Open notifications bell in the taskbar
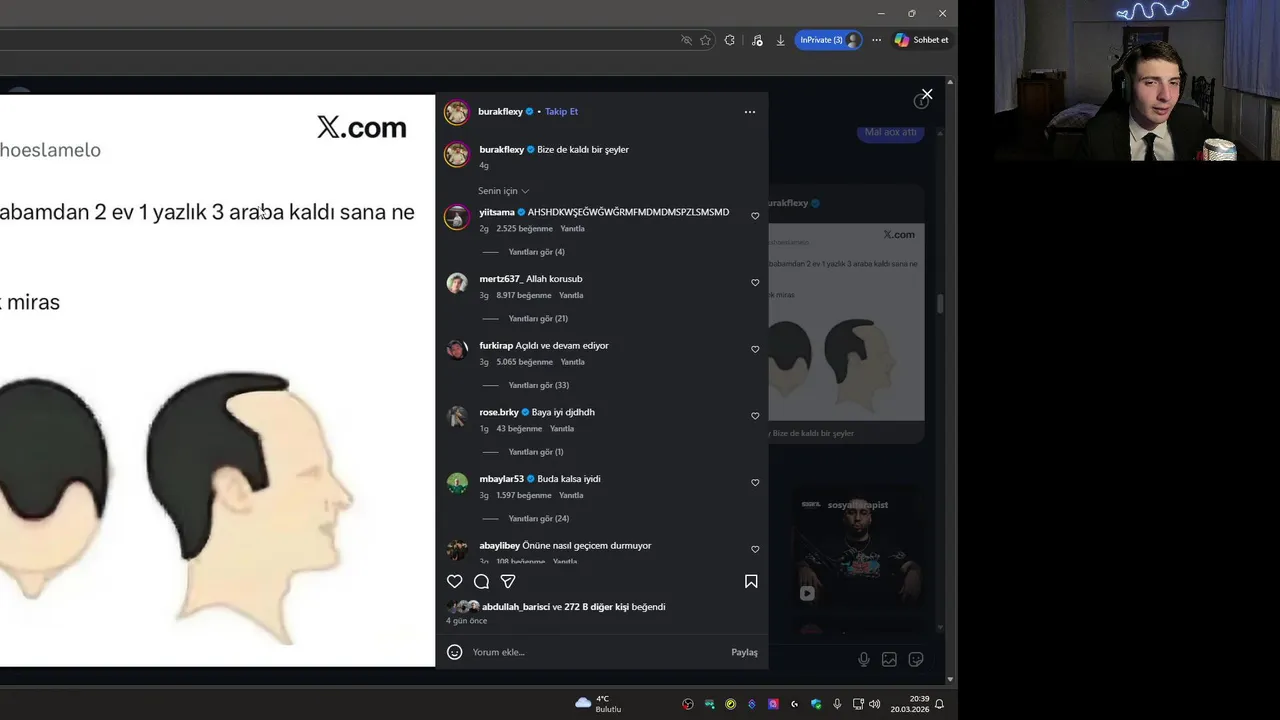Screen dimensions: 1280x720 [x=939, y=704]
